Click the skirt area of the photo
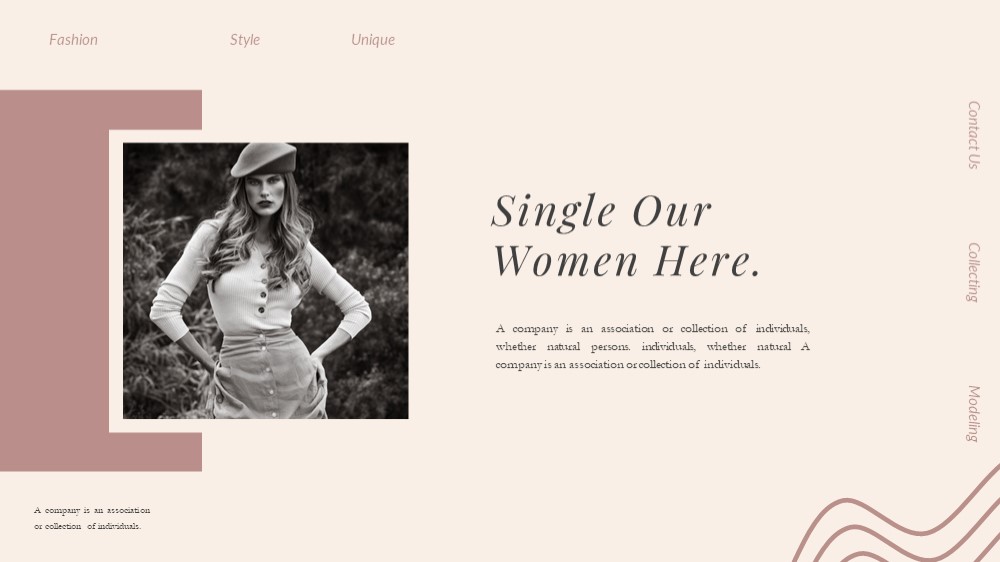 click(x=271, y=373)
